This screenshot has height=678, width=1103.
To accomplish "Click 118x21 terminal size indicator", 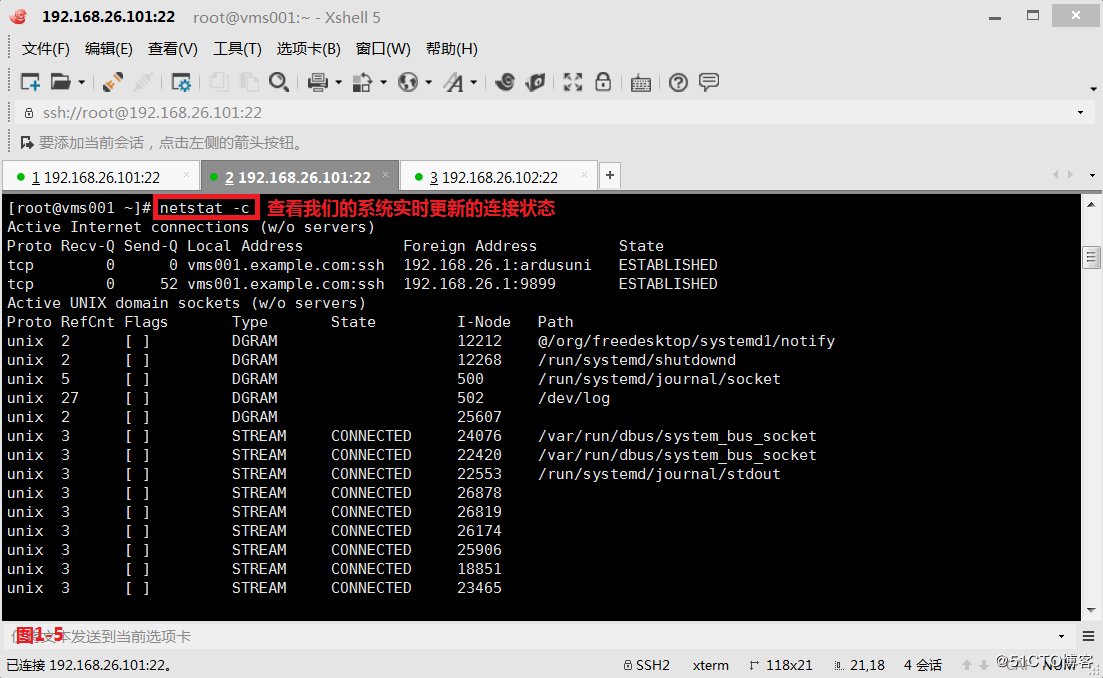I will [782, 665].
